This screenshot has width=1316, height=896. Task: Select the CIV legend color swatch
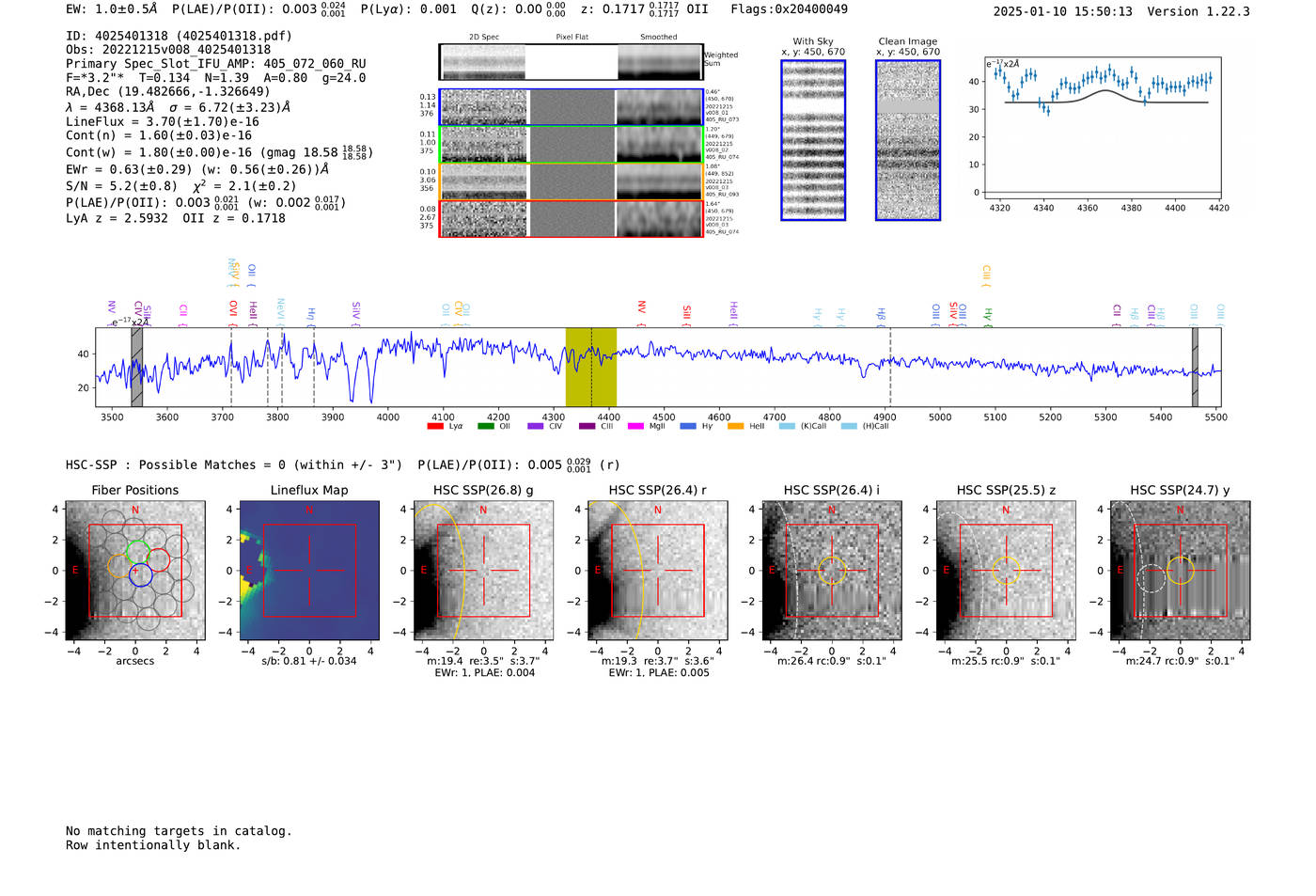(536, 426)
